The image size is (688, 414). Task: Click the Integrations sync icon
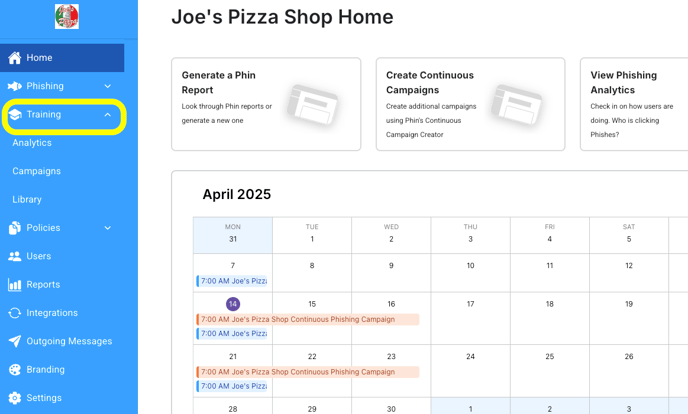(14, 313)
